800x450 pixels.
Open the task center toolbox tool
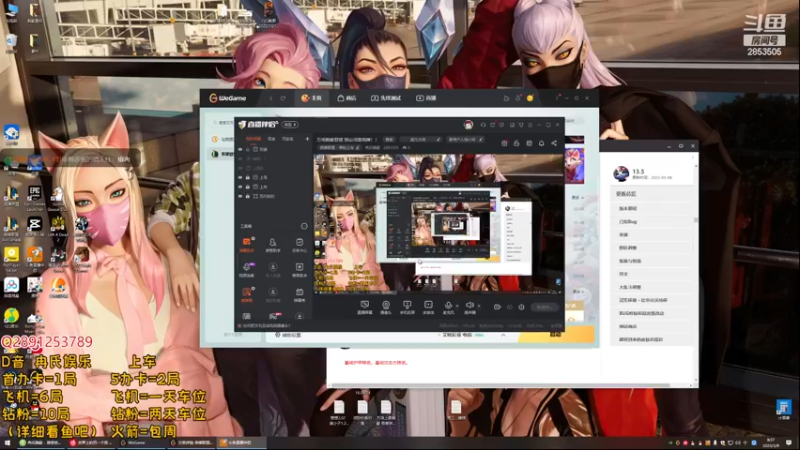pos(299,244)
